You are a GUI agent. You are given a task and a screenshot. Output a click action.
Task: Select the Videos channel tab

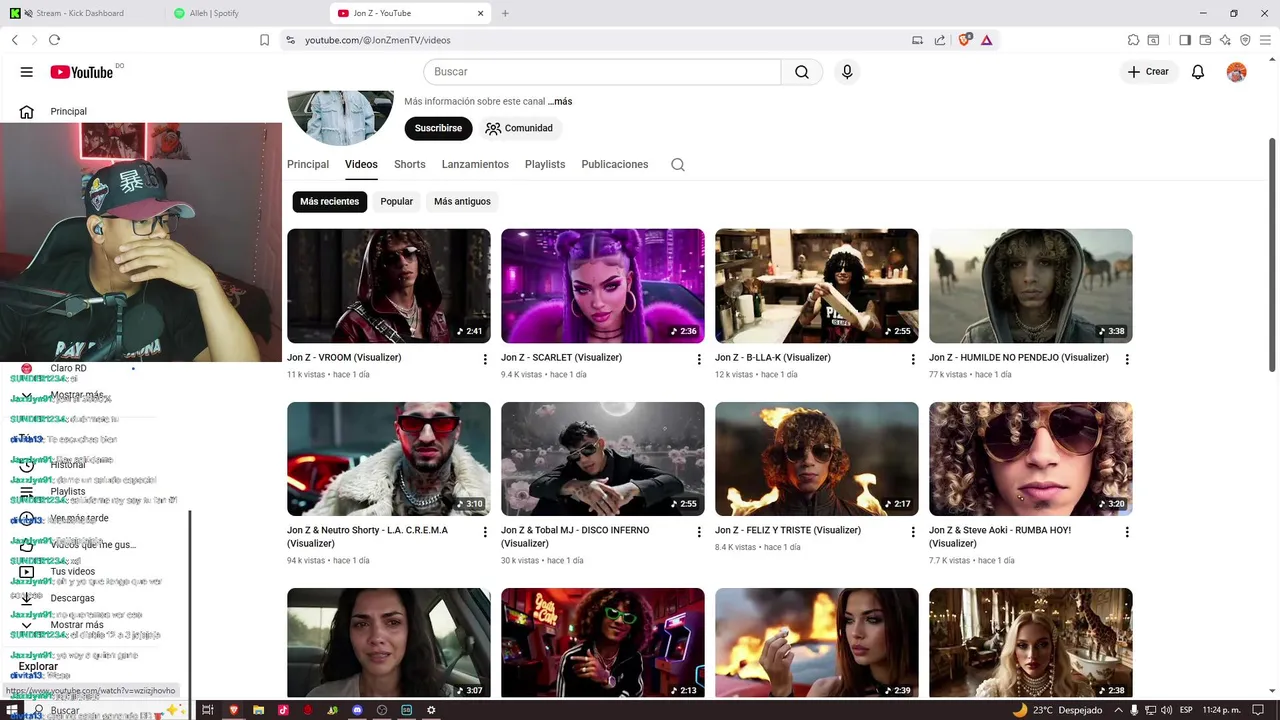(361, 164)
